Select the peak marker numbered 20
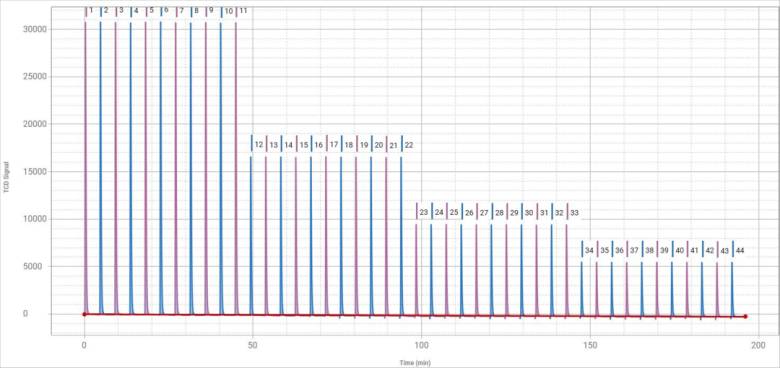Image resolution: width=780 pixels, height=368 pixels. click(378, 145)
